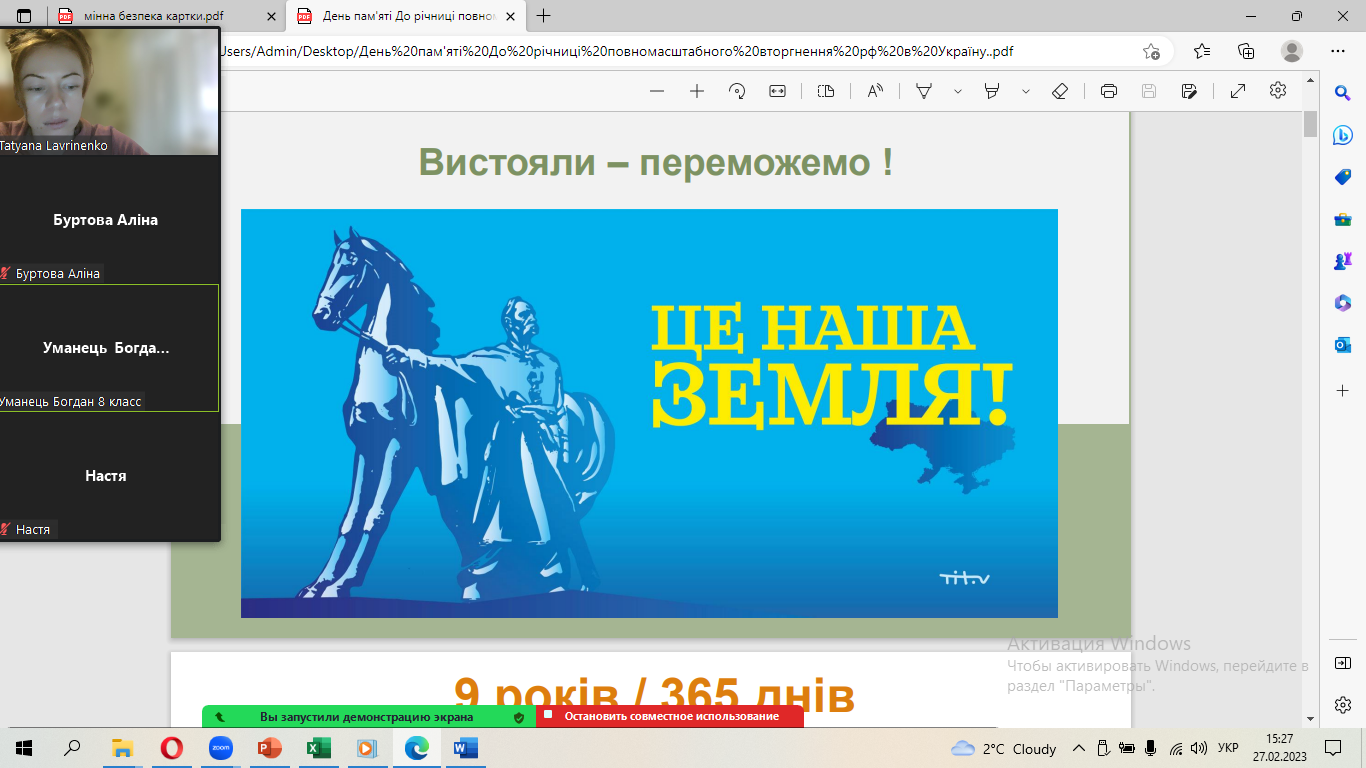This screenshot has width=1366, height=768.
Task: Select the День пам'яті PDF tab
Action: (405, 16)
